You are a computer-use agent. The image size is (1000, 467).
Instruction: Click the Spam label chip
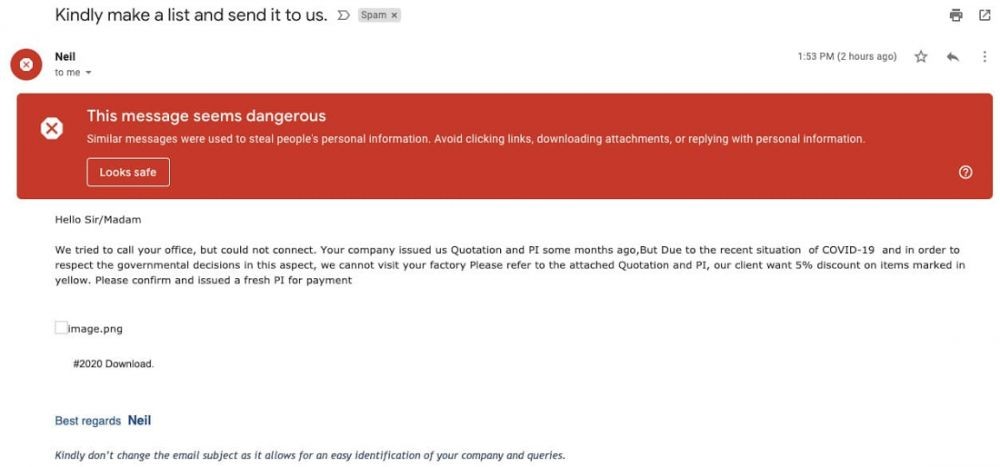[x=372, y=17]
